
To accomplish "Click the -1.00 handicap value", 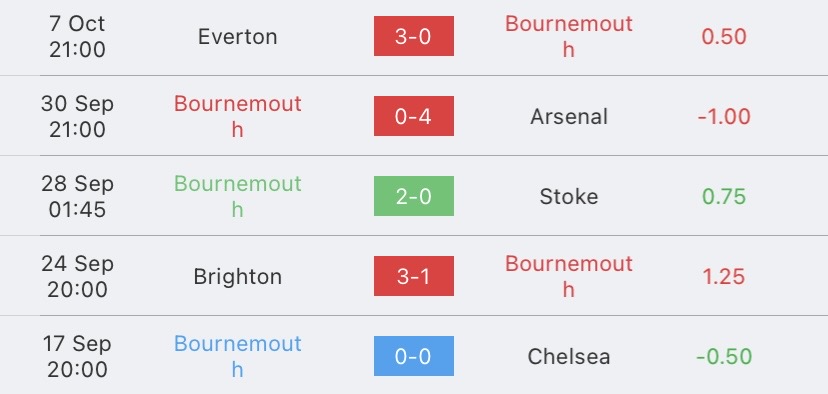I will pos(724,117).
